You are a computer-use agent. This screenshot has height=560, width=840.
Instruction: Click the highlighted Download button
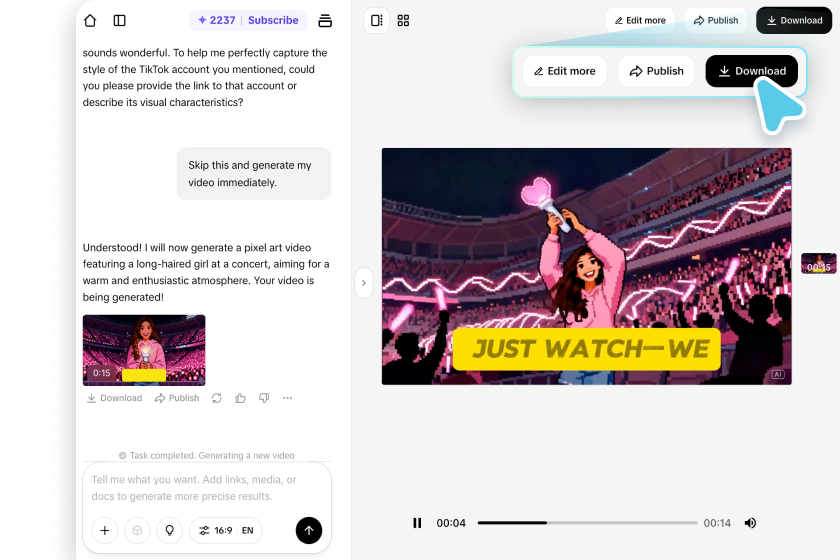pos(752,71)
